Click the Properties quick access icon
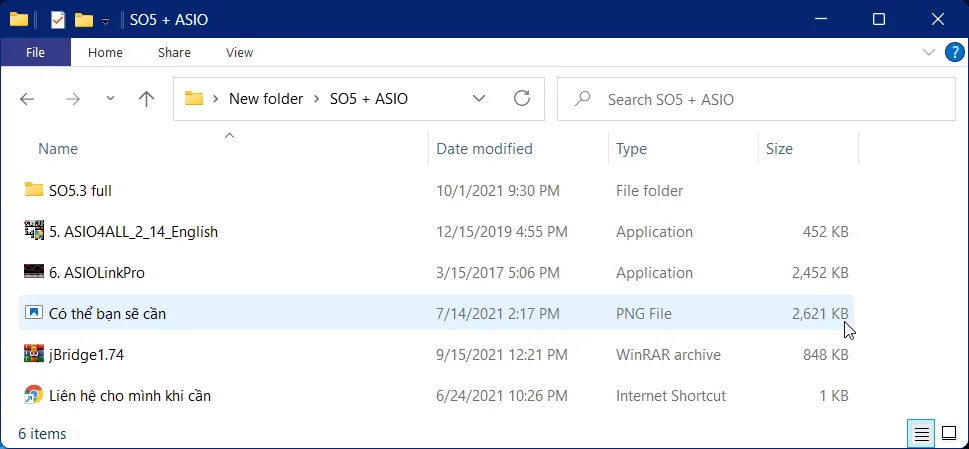969x449 pixels. click(x=57, y=20)
